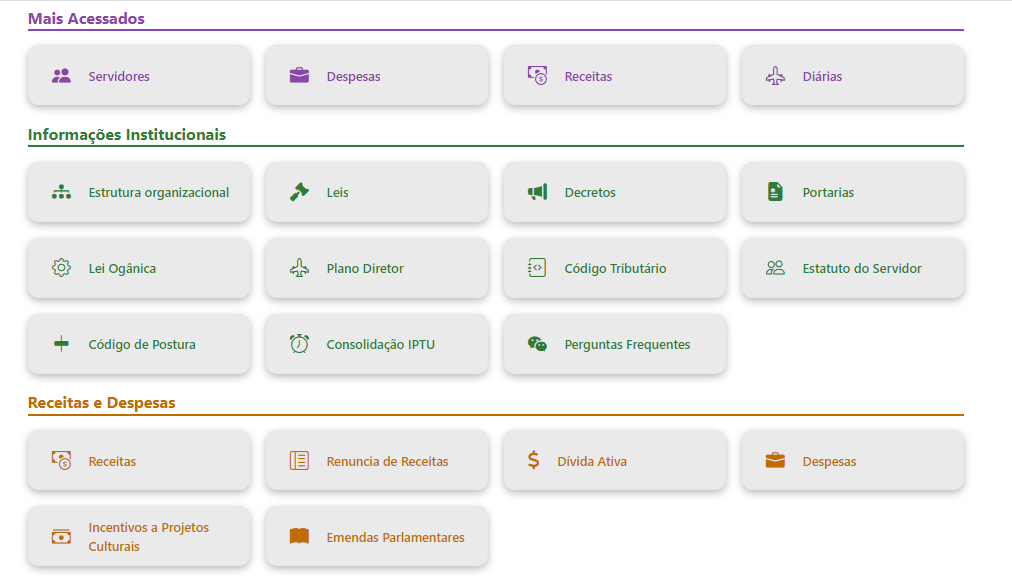Open the purple Receitas card under Mais Acessados
Viewport: 1012px width, 586px height.
point(614,76)
